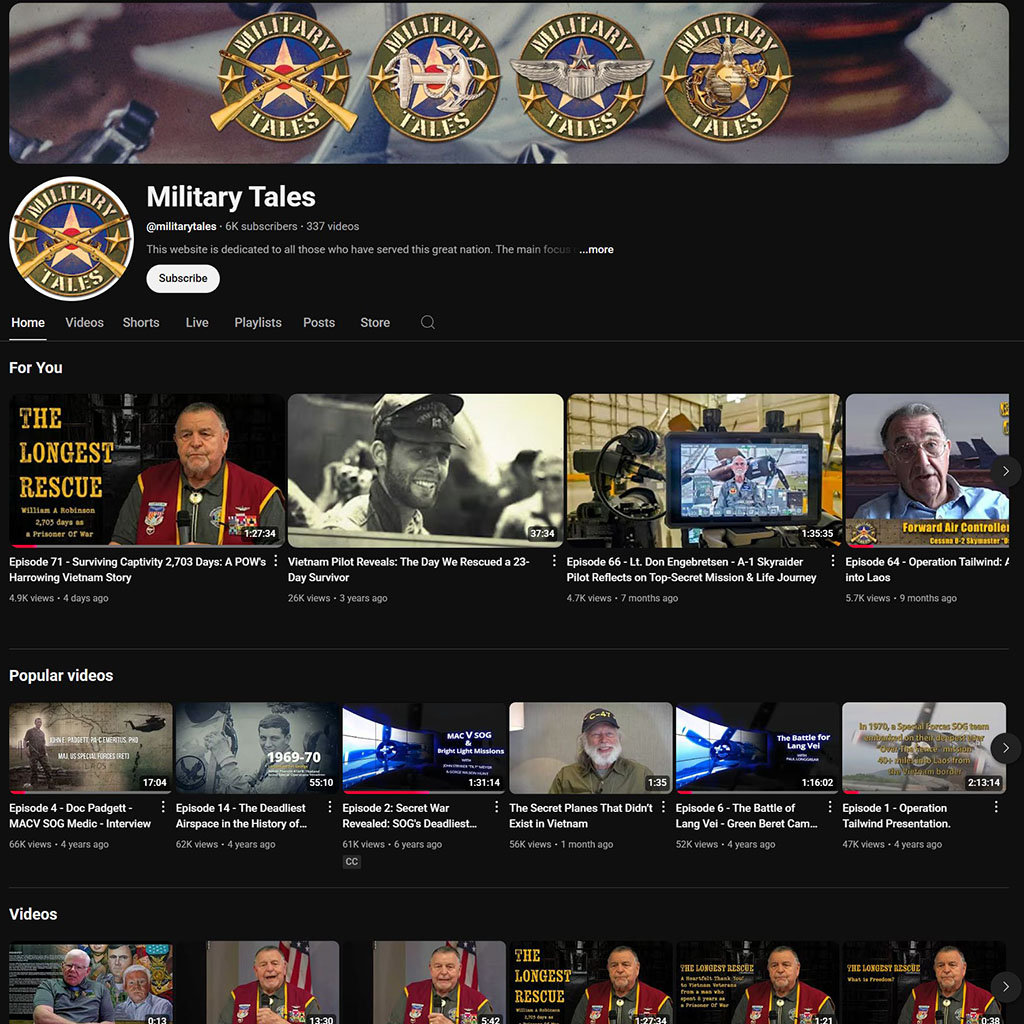Open Episode 1 Operation Tailwind Presentation title

click(x=897, y=816)
